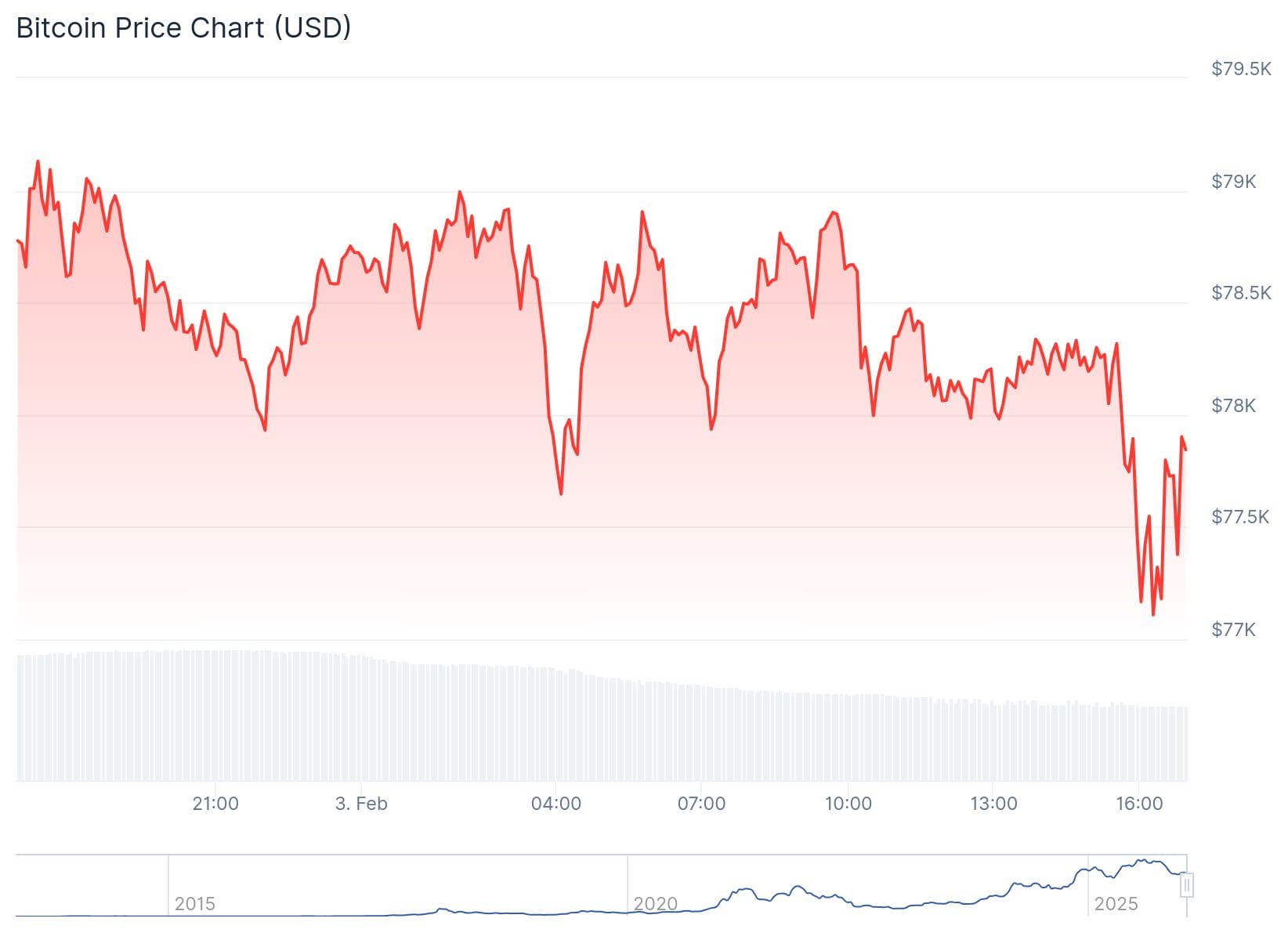Click the $79K price axis label
Viewport: 1288px width, 940px height.
tap(1233, 182)
